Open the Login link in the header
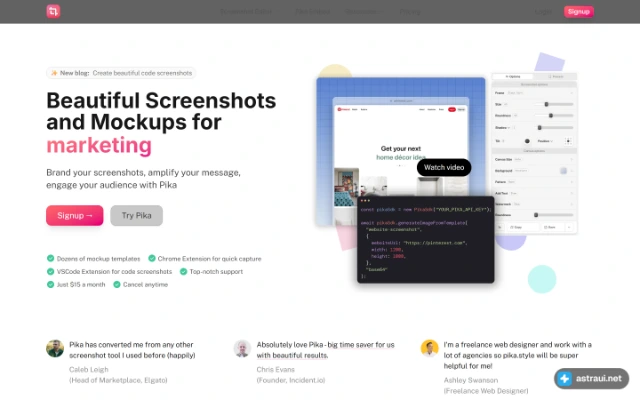 point(543,11)
